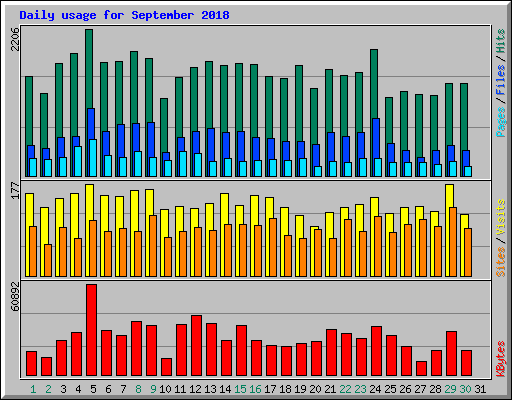
Task: Click day label 4 on the x-axis
Action: pyautogui.click(x=78, y=389)
